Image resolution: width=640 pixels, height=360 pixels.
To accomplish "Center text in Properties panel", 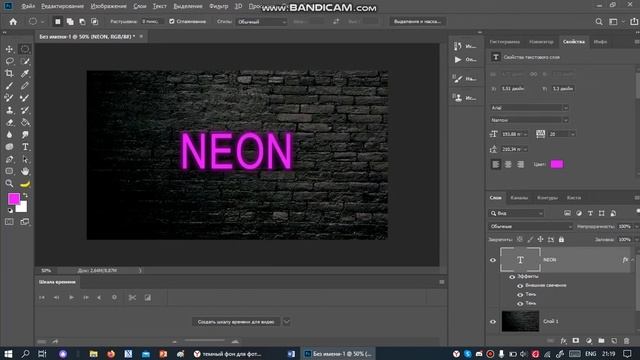I will point(508,164).
